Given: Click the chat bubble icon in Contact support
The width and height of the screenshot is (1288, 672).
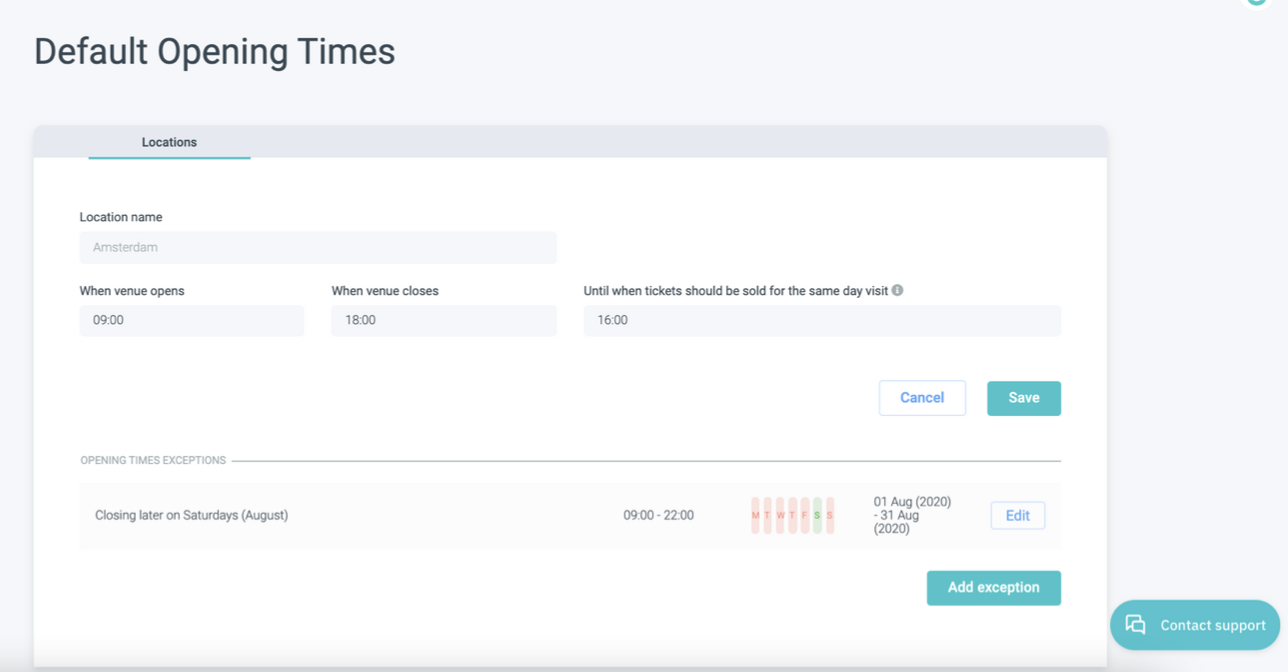Looking at the screenshot, I should tap(1135, 625).
